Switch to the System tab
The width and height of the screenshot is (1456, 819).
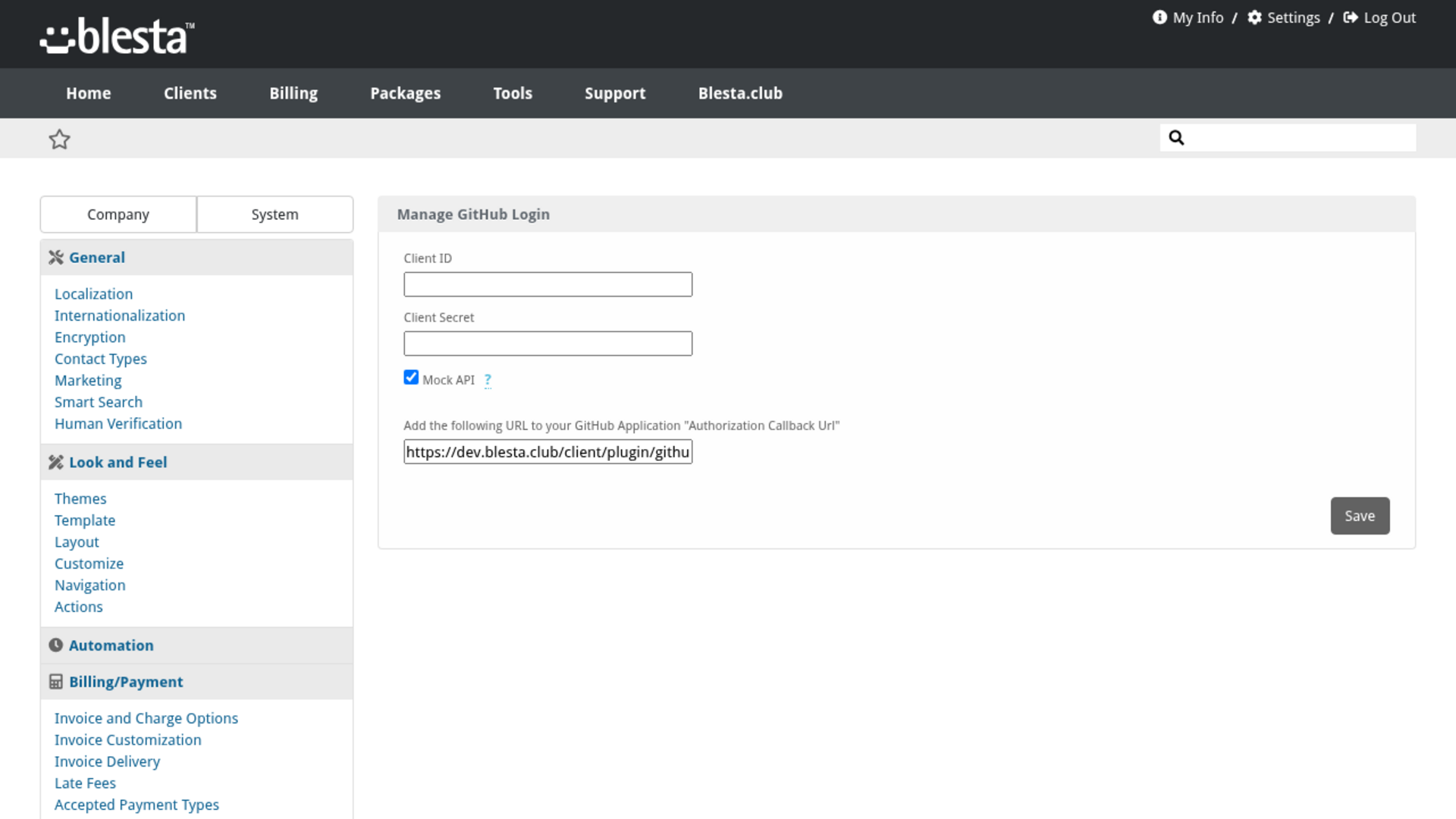point(275,215)
